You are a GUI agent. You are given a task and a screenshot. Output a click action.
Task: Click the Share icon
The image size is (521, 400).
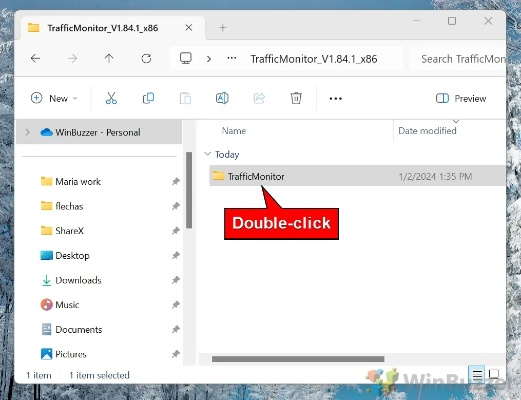click(x=259, y=98)
